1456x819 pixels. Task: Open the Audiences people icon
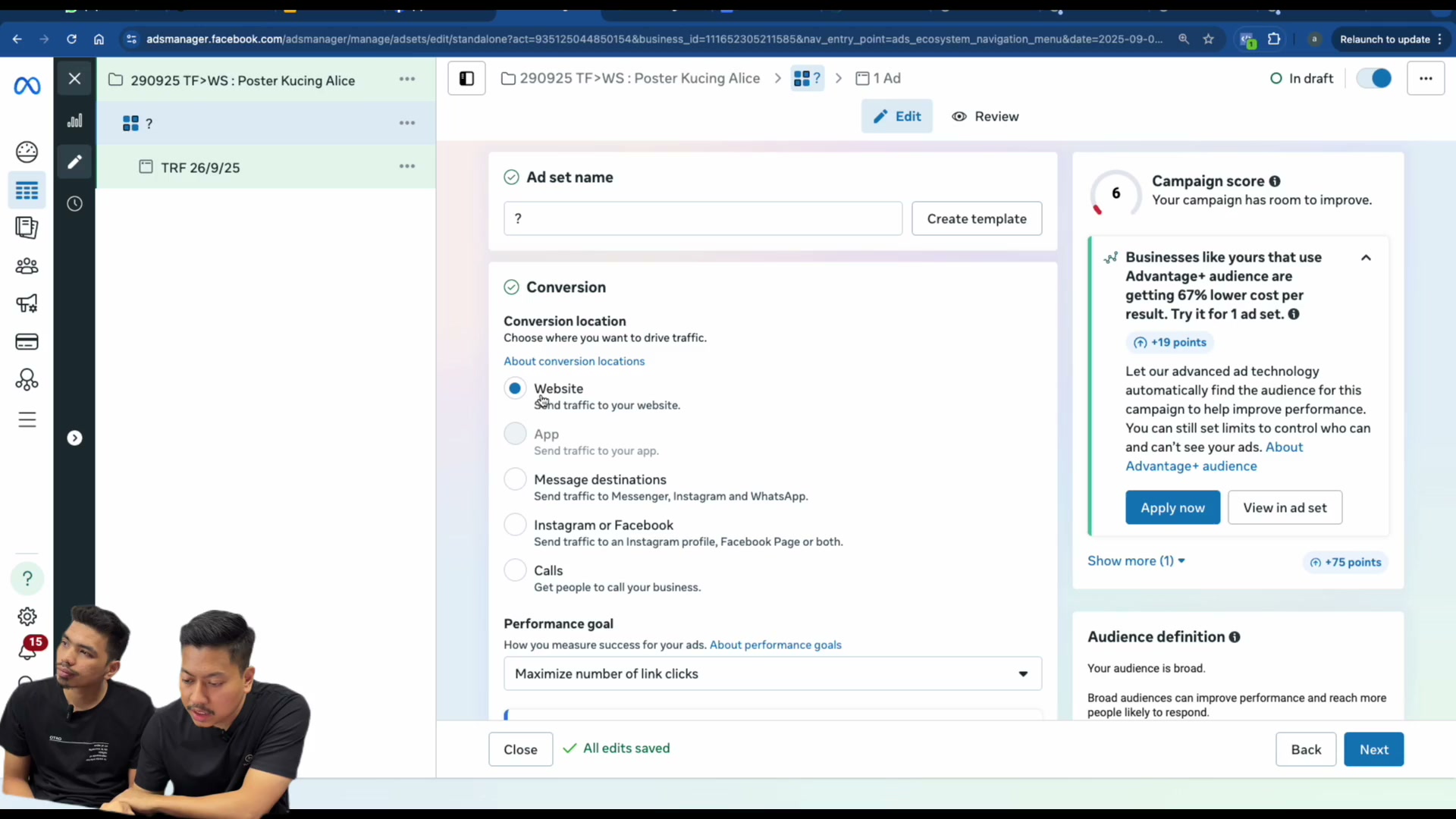click(x=27, y=266)
